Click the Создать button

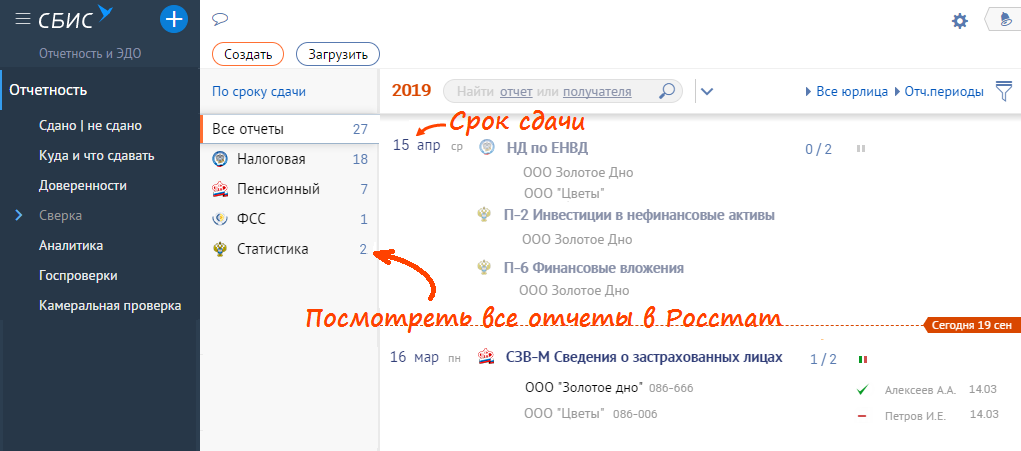coord(248,55)
